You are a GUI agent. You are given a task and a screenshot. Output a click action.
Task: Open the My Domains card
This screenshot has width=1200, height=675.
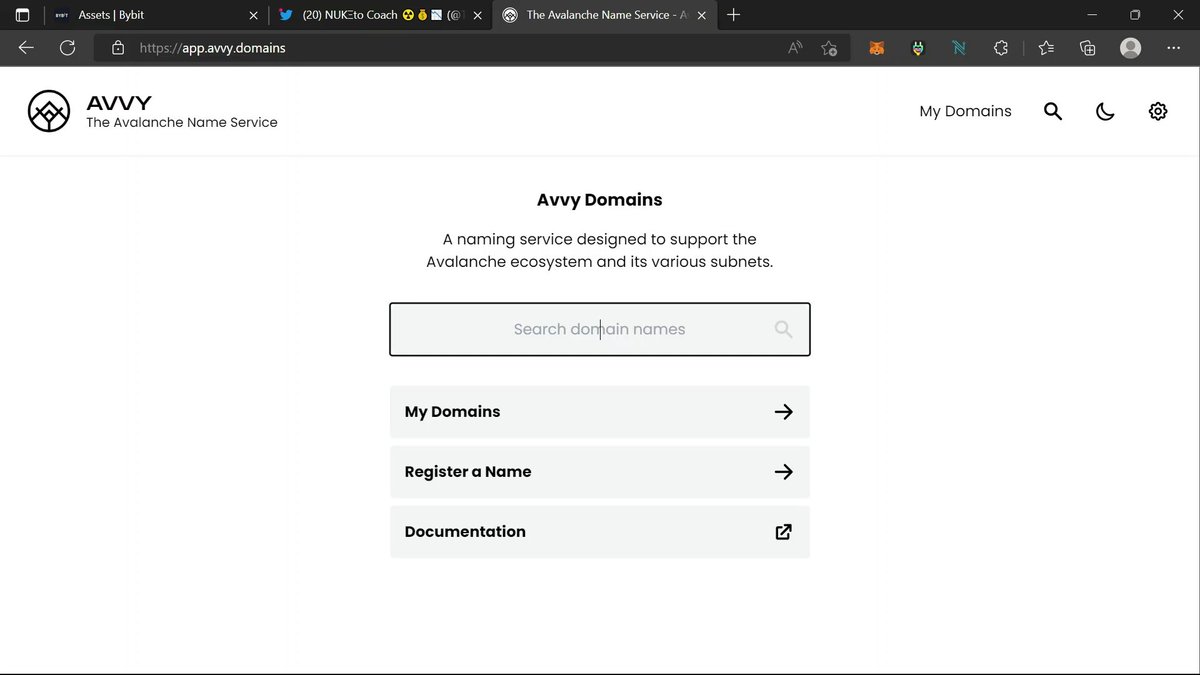coord(600,412)
